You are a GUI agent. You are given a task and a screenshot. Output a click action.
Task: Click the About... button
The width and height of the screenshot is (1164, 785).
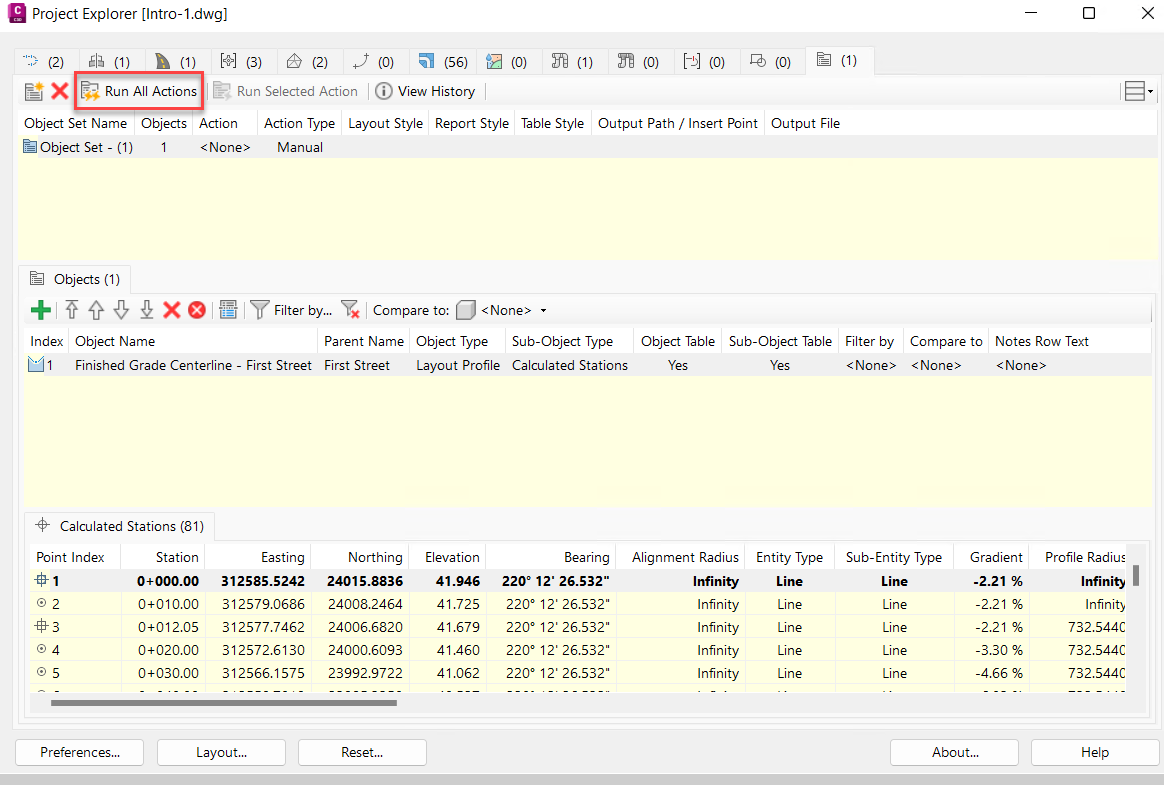[955, 752]
